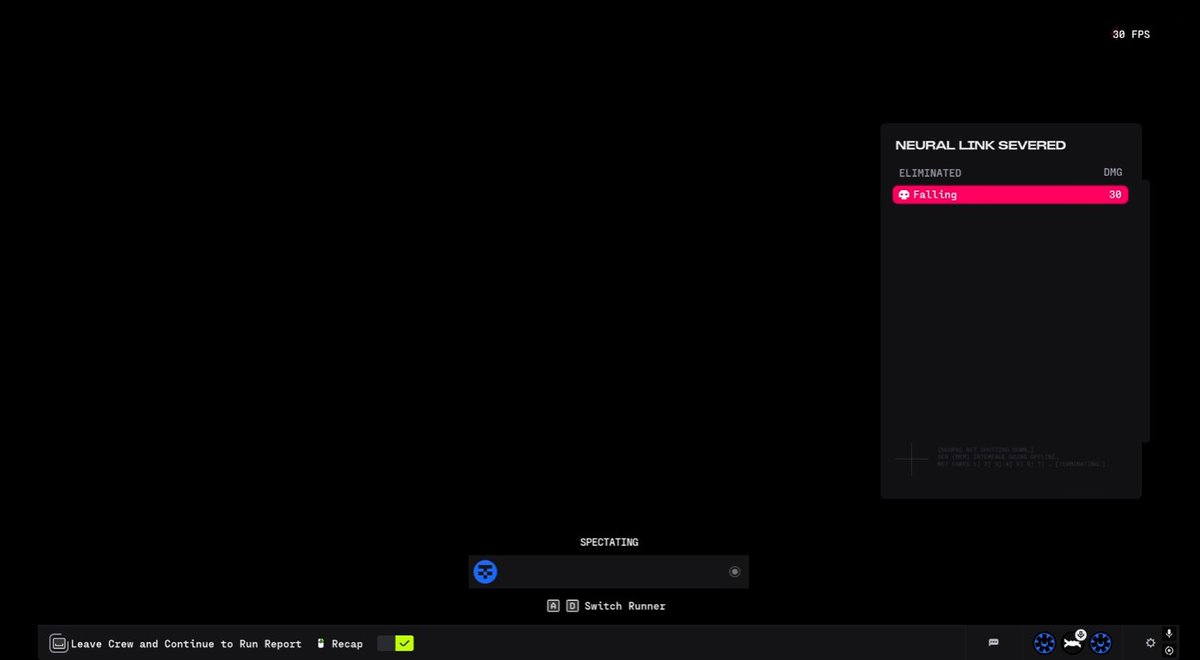Toggle the green checkmark Recap switch
Viewport: 1200px width, 660px height.
(x=396, y=644)
